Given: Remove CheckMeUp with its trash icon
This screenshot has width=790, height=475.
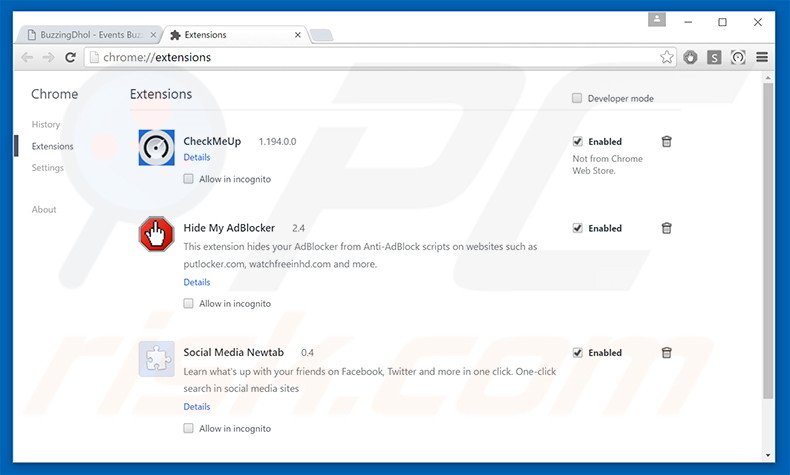Looking at the screenshot, I should [667, 142].
